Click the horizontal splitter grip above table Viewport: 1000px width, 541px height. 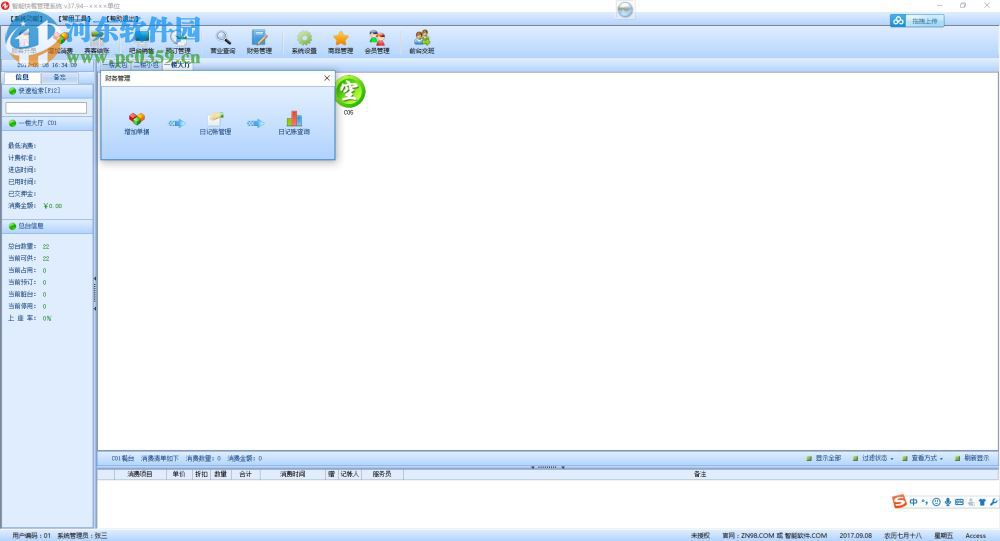[547, 467]
